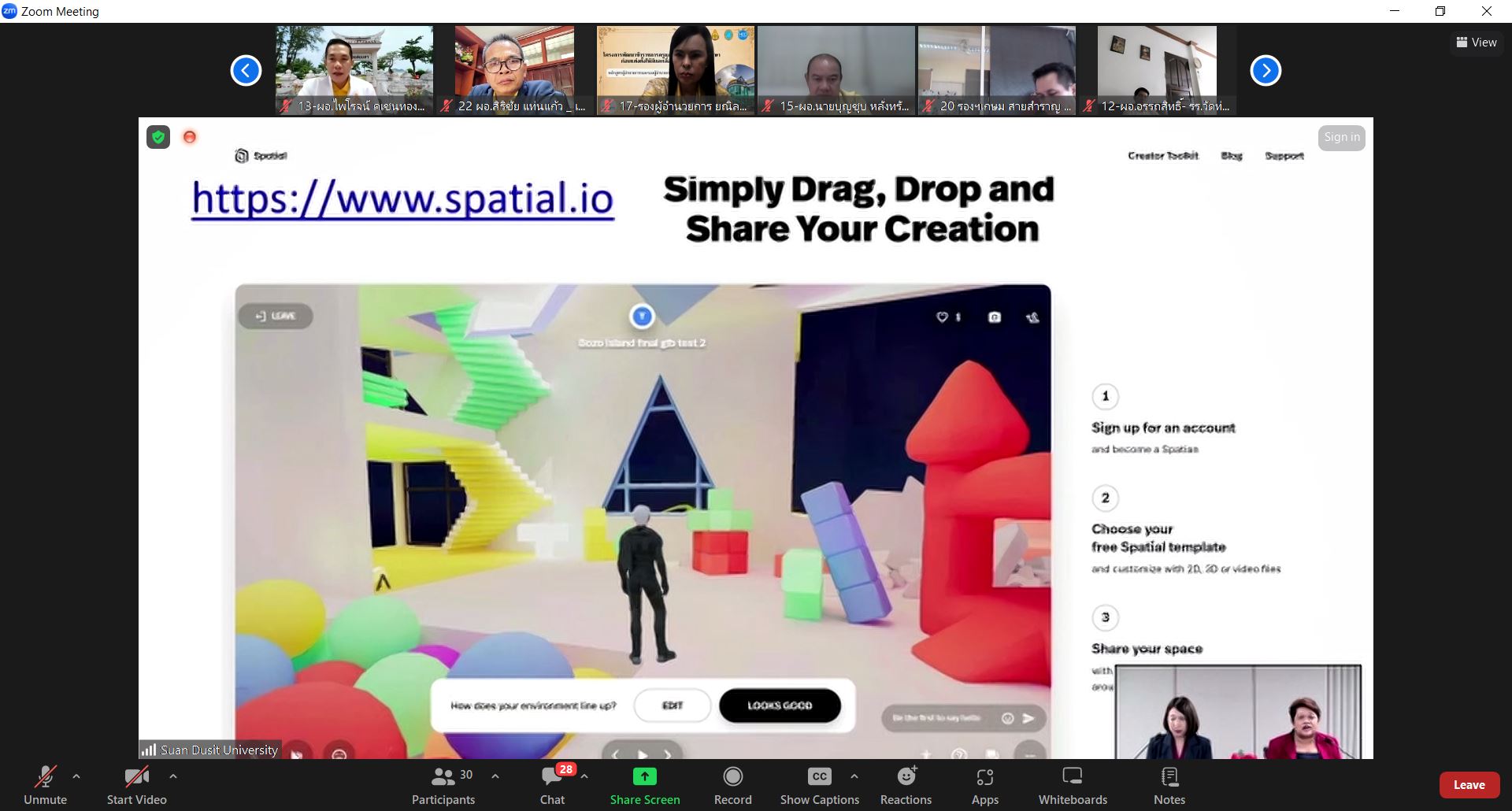Click the LOOKS GOOD button
This screenshot has height=811, width=1512.
tap(780, 705)
